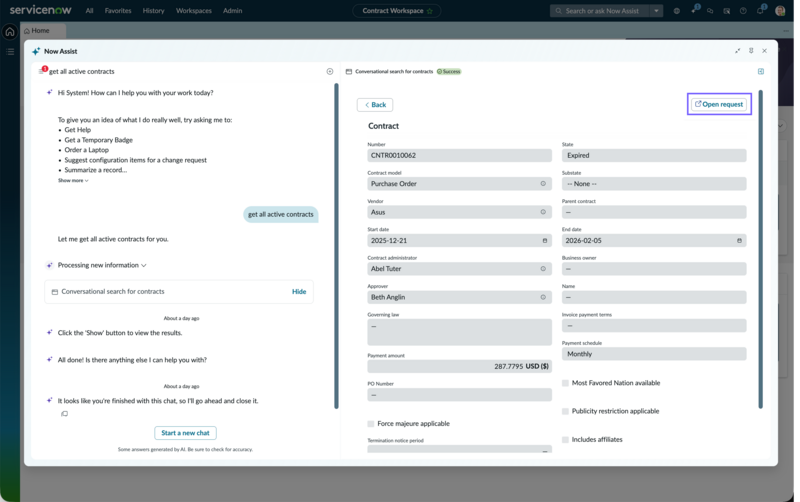Viewport: 800px width, 502px height.
Task: Star the Contract Workspace favorite icon
Action: click(430, 11)
